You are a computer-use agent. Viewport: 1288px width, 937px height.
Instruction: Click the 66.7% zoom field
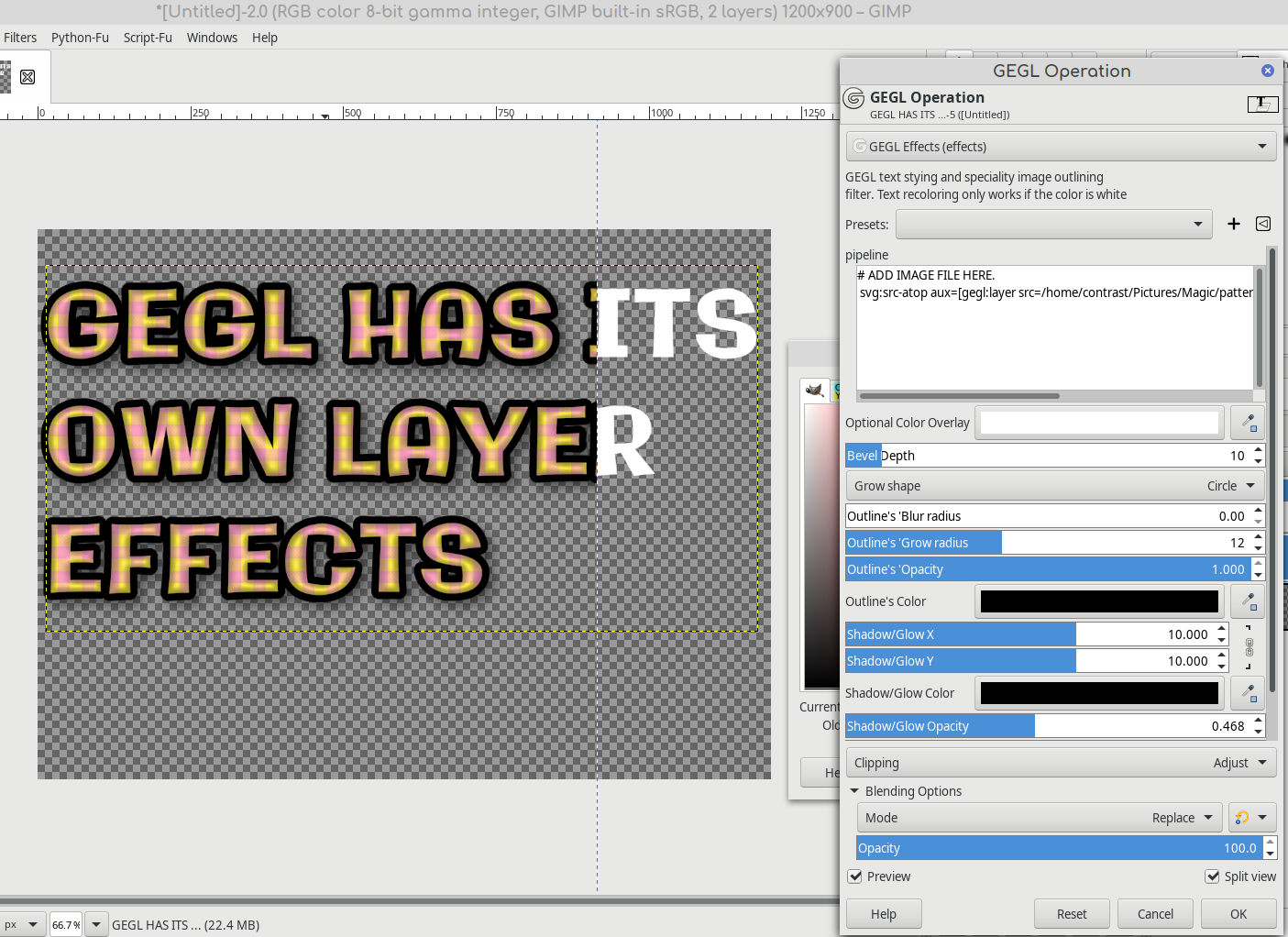coord(66,924)
